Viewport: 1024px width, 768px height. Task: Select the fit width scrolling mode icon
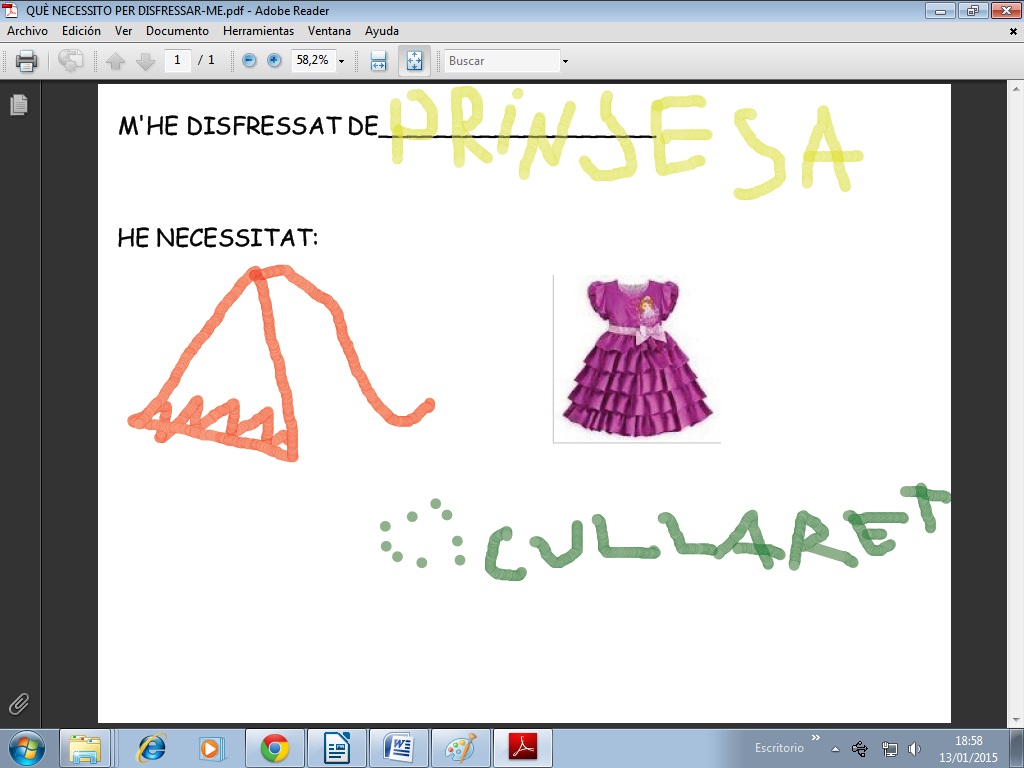click(378, 61)
